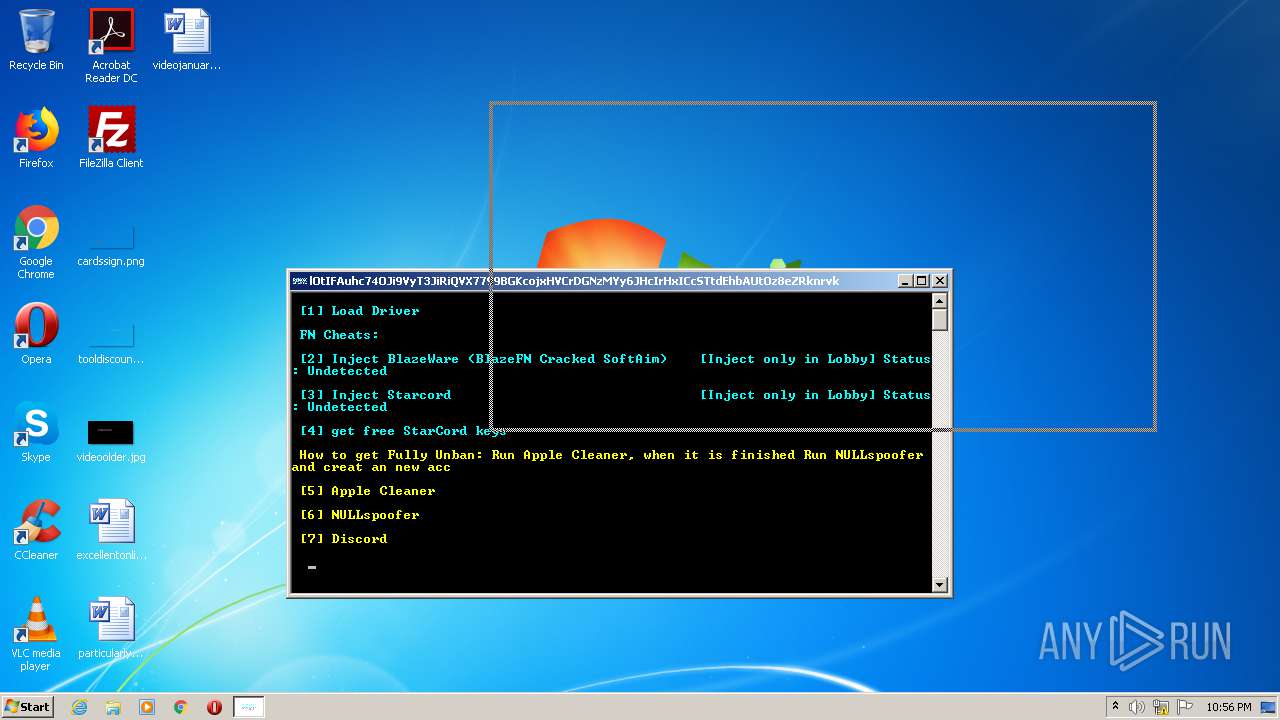Close the console window
Viewport: 1280px width, 720px height.
(939, 281)
